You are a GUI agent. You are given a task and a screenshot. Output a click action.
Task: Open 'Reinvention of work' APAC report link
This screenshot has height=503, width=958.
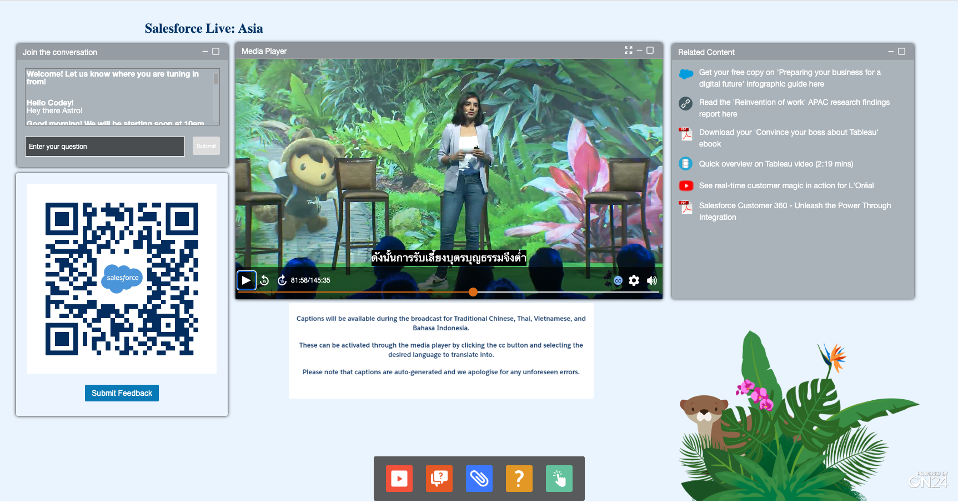794,108
